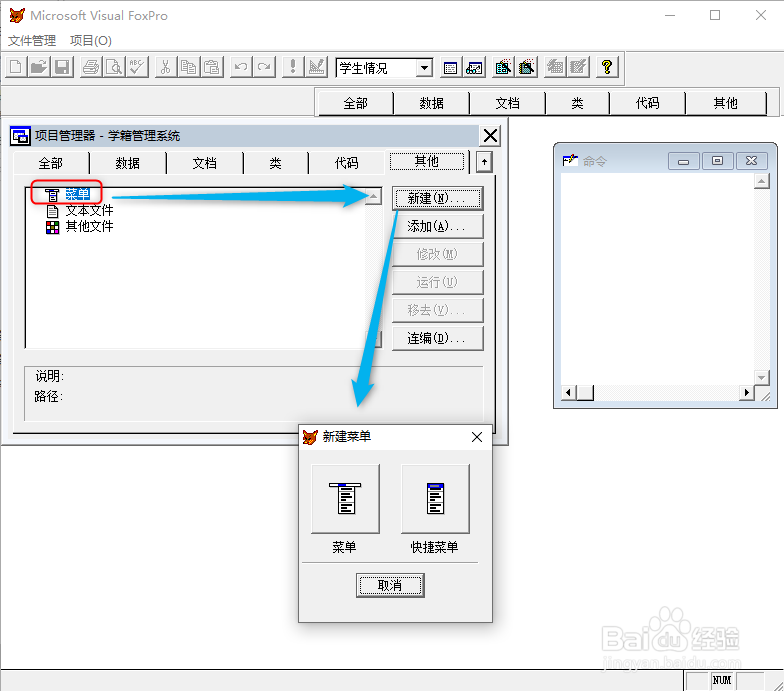Switch to 类 tab in Project Manager
Image resolution: width=784 pixels, height=691 pixels.
point(276,163)
